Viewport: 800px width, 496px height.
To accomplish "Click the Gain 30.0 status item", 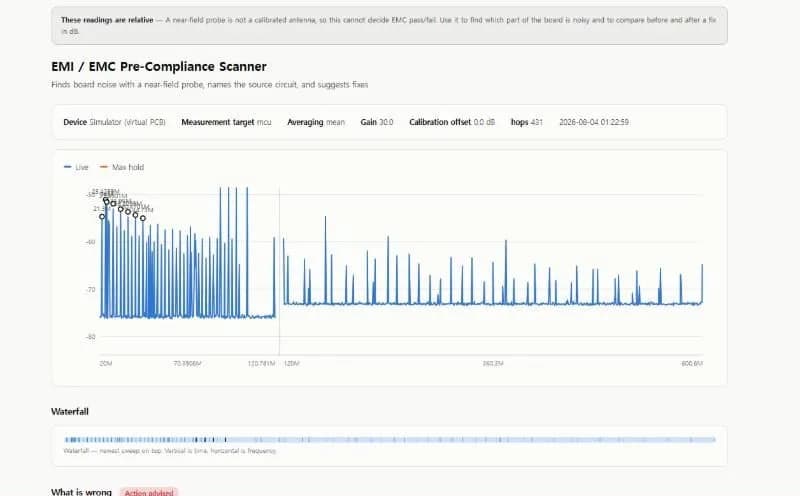I will coord(377,122).
